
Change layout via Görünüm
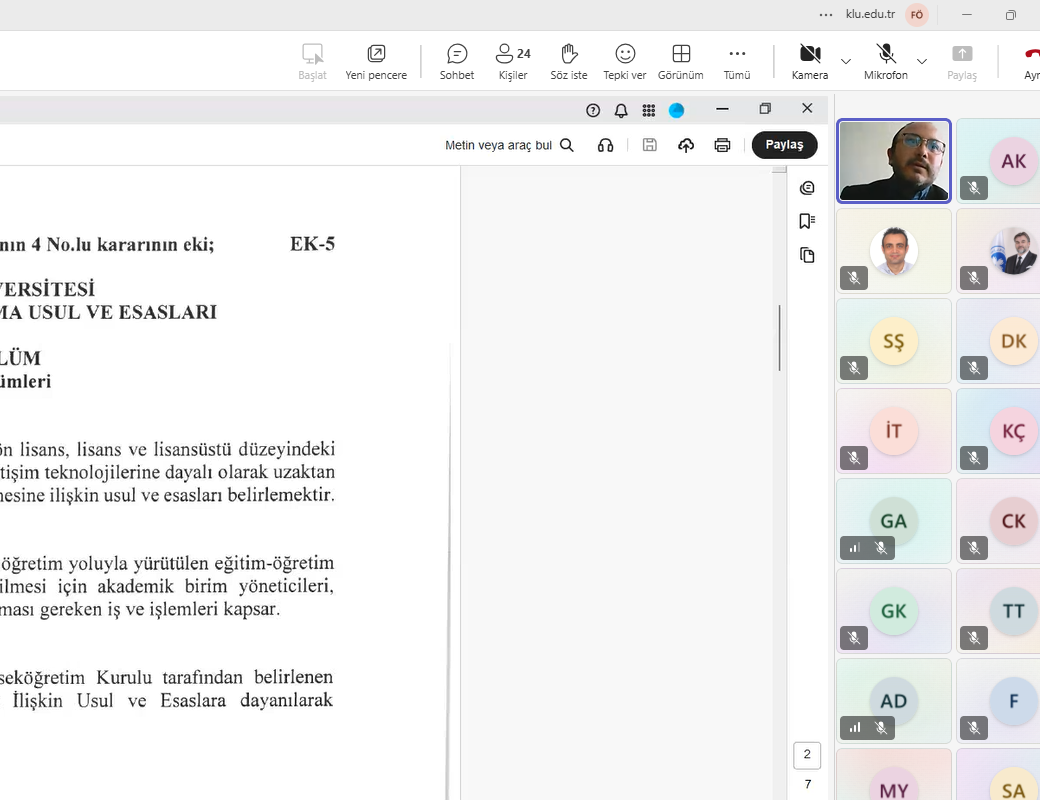pos(681,62)
